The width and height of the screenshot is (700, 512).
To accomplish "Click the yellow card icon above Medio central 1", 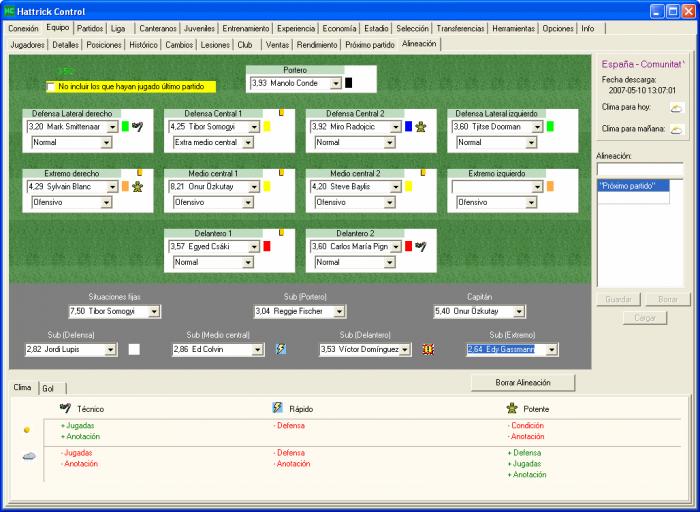I will [281, 172].
